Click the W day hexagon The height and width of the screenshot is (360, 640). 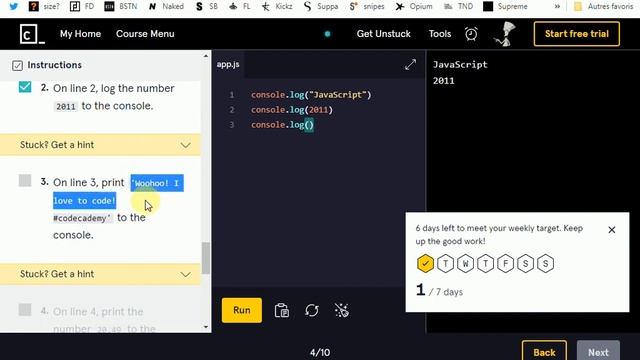(465, 264)
